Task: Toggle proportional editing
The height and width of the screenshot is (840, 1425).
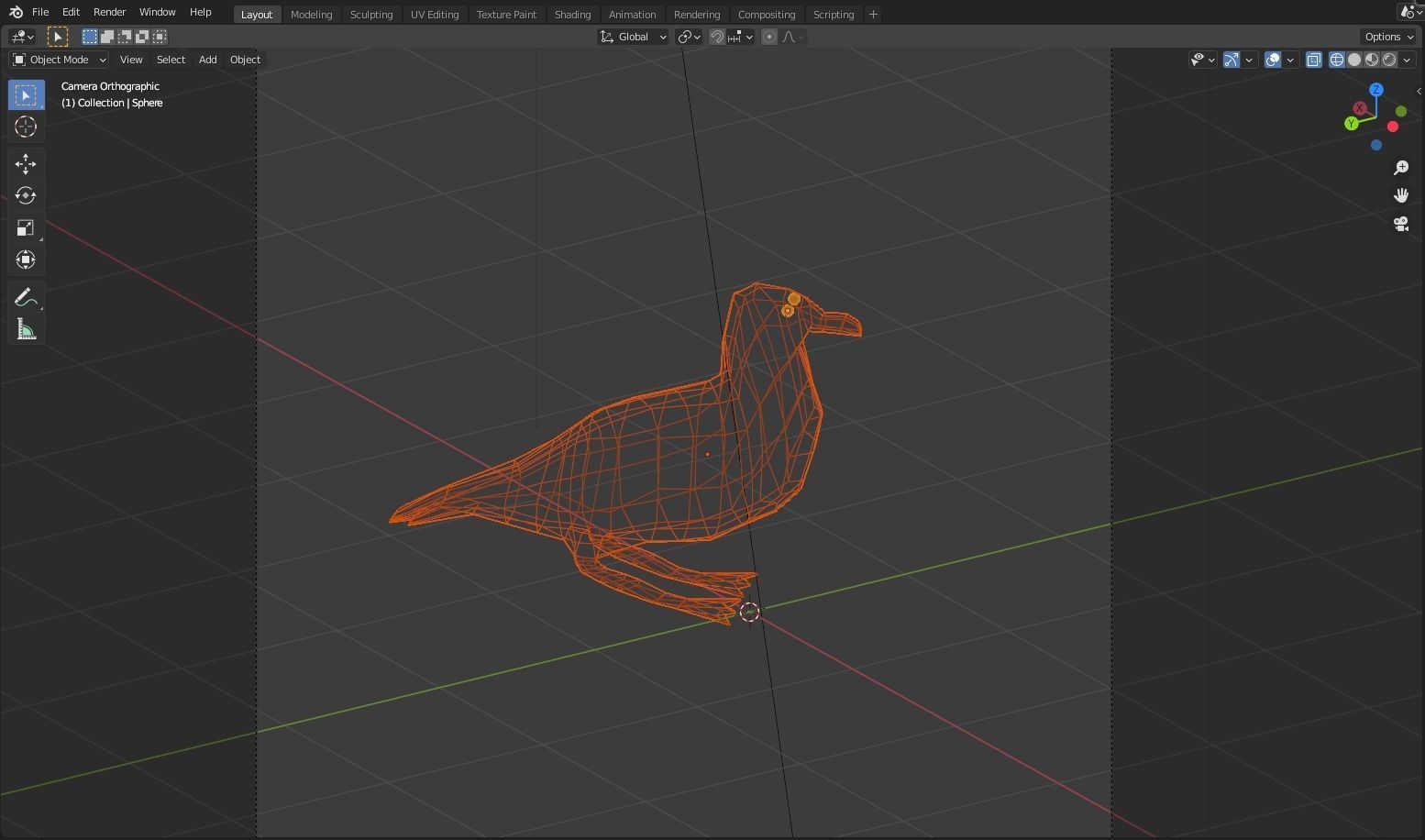Action: coord(769,37)
